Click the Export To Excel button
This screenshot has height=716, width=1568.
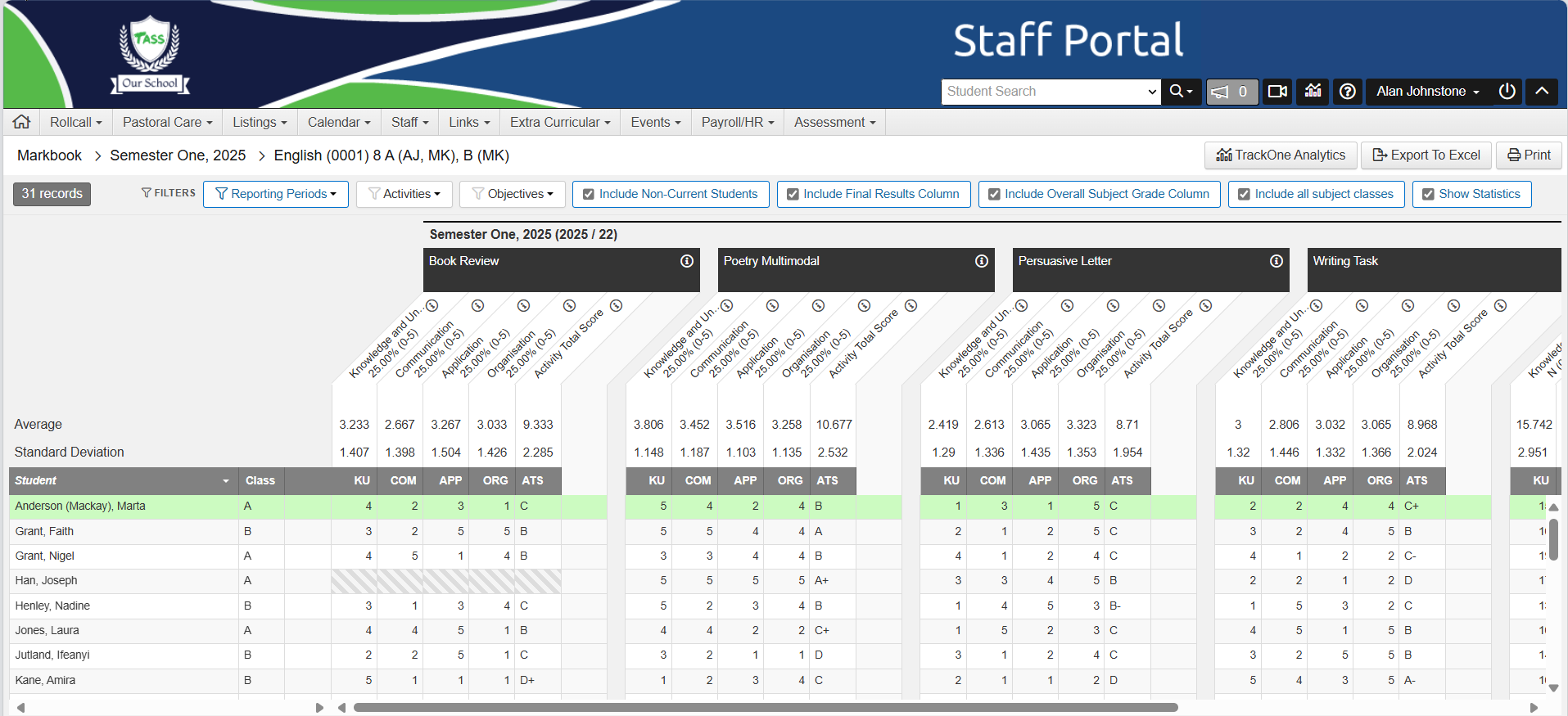(1426, 155)
